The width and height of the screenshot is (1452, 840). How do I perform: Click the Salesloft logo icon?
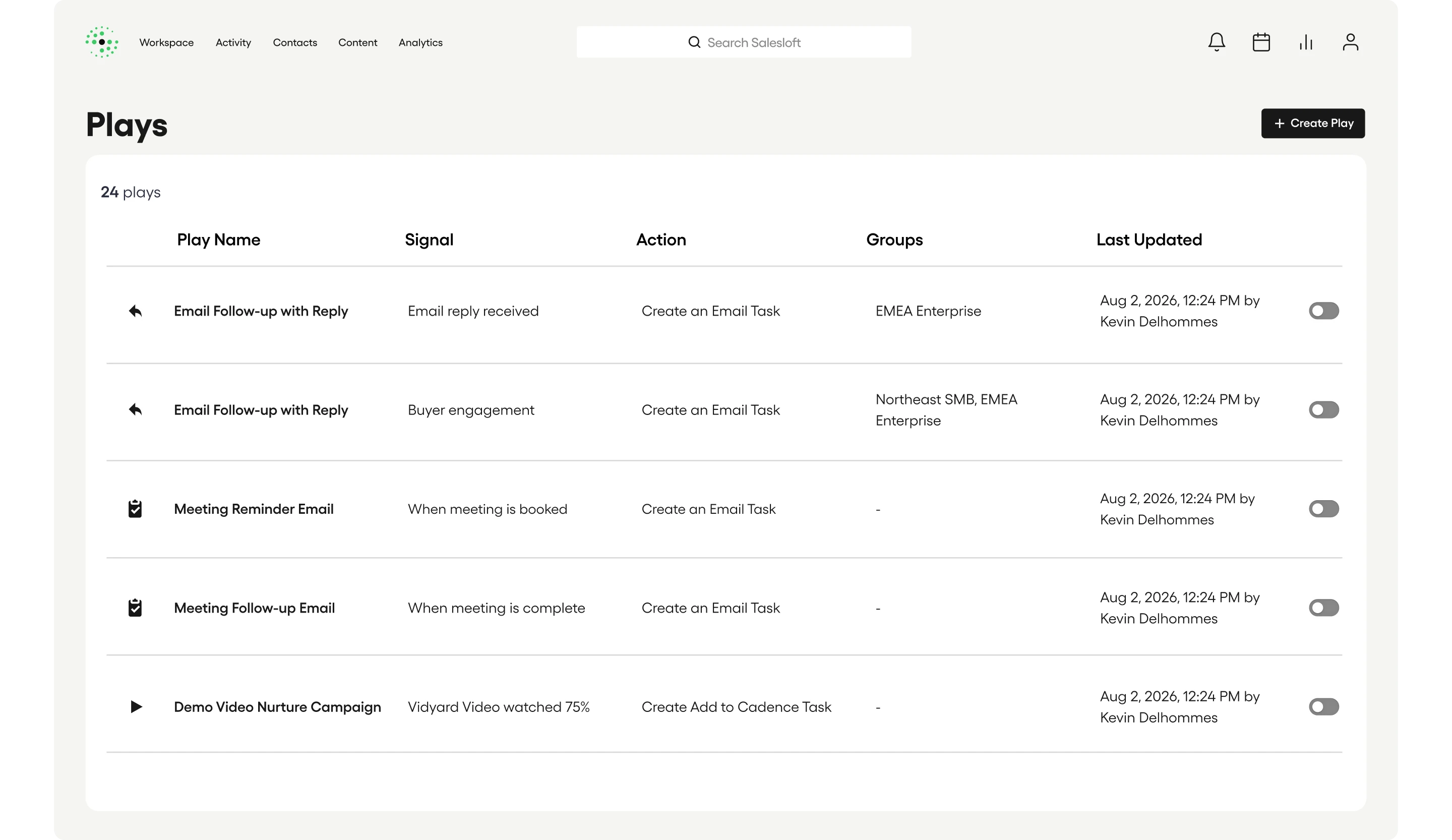(102, 42)
